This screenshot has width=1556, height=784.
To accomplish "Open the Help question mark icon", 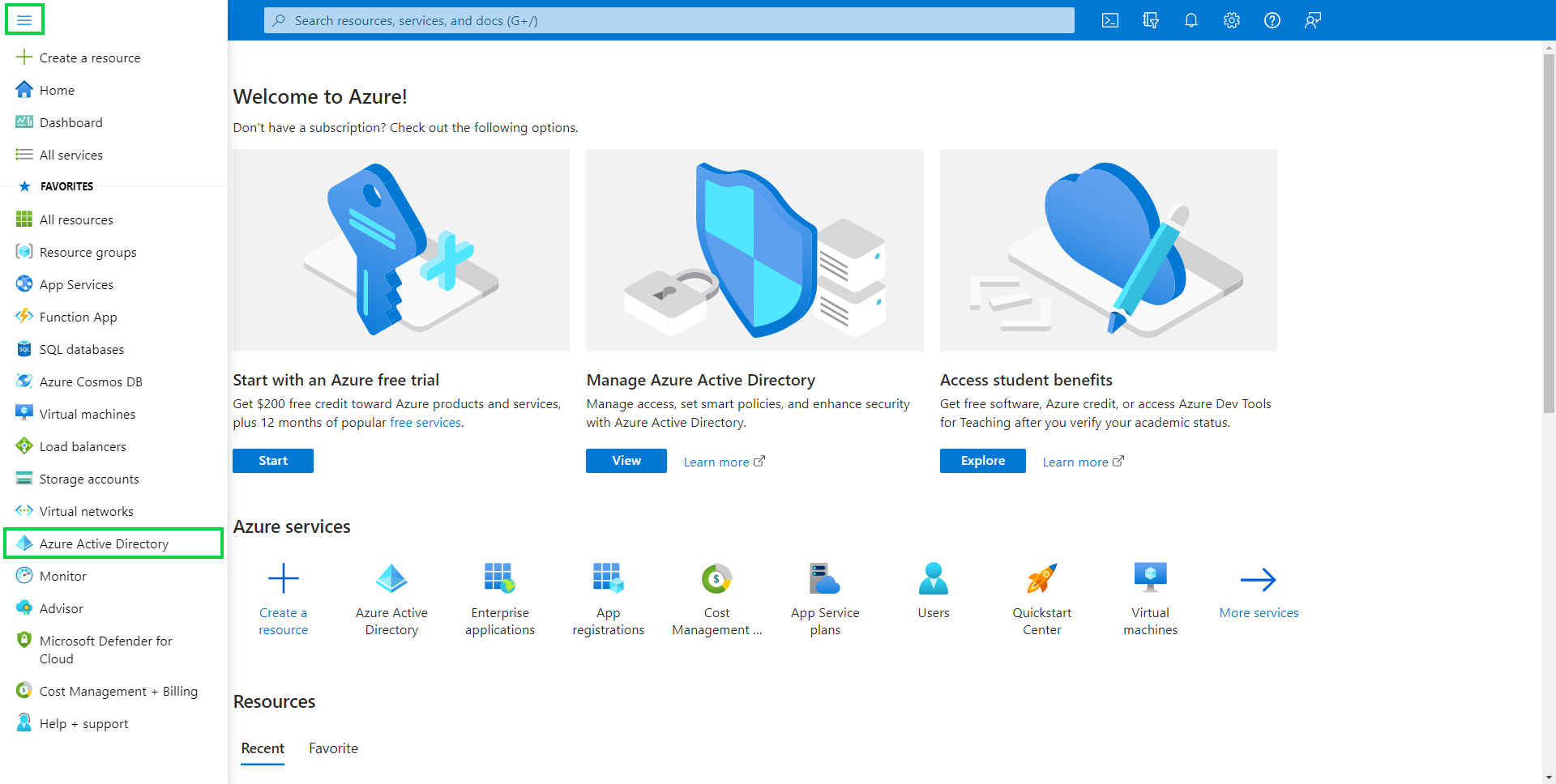I will 1272,20.
